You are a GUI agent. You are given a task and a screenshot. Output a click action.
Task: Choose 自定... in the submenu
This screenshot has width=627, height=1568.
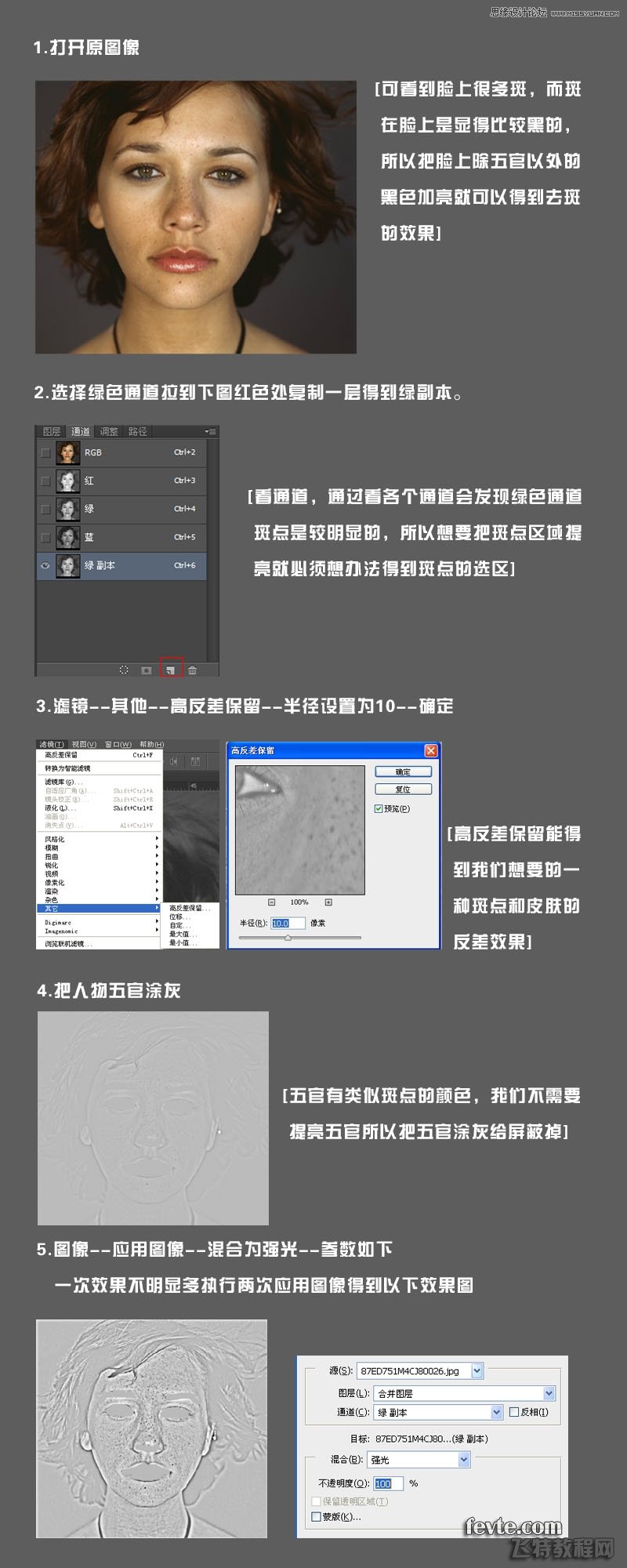pos(191,925)
